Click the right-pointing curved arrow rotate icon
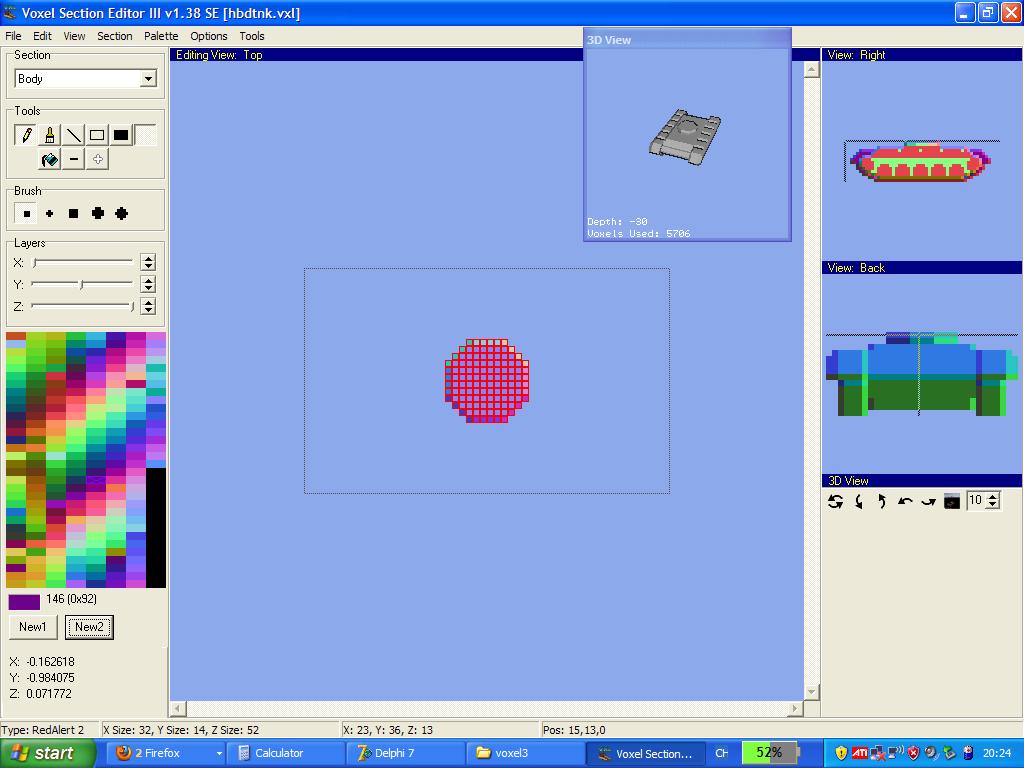 click(928, 502)
